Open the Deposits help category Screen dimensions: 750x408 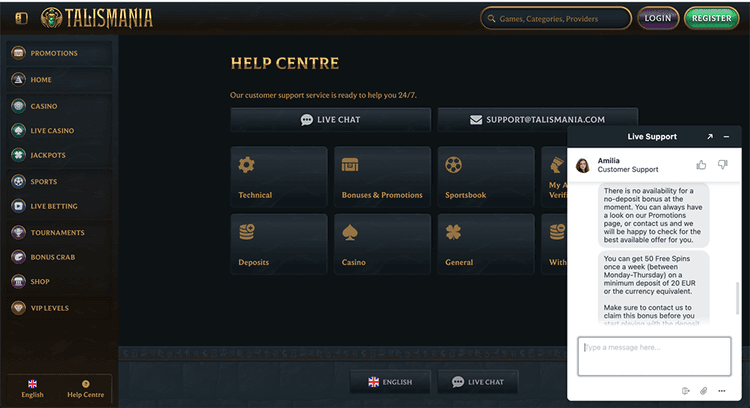pyautogui.click(x=279, y=244)
